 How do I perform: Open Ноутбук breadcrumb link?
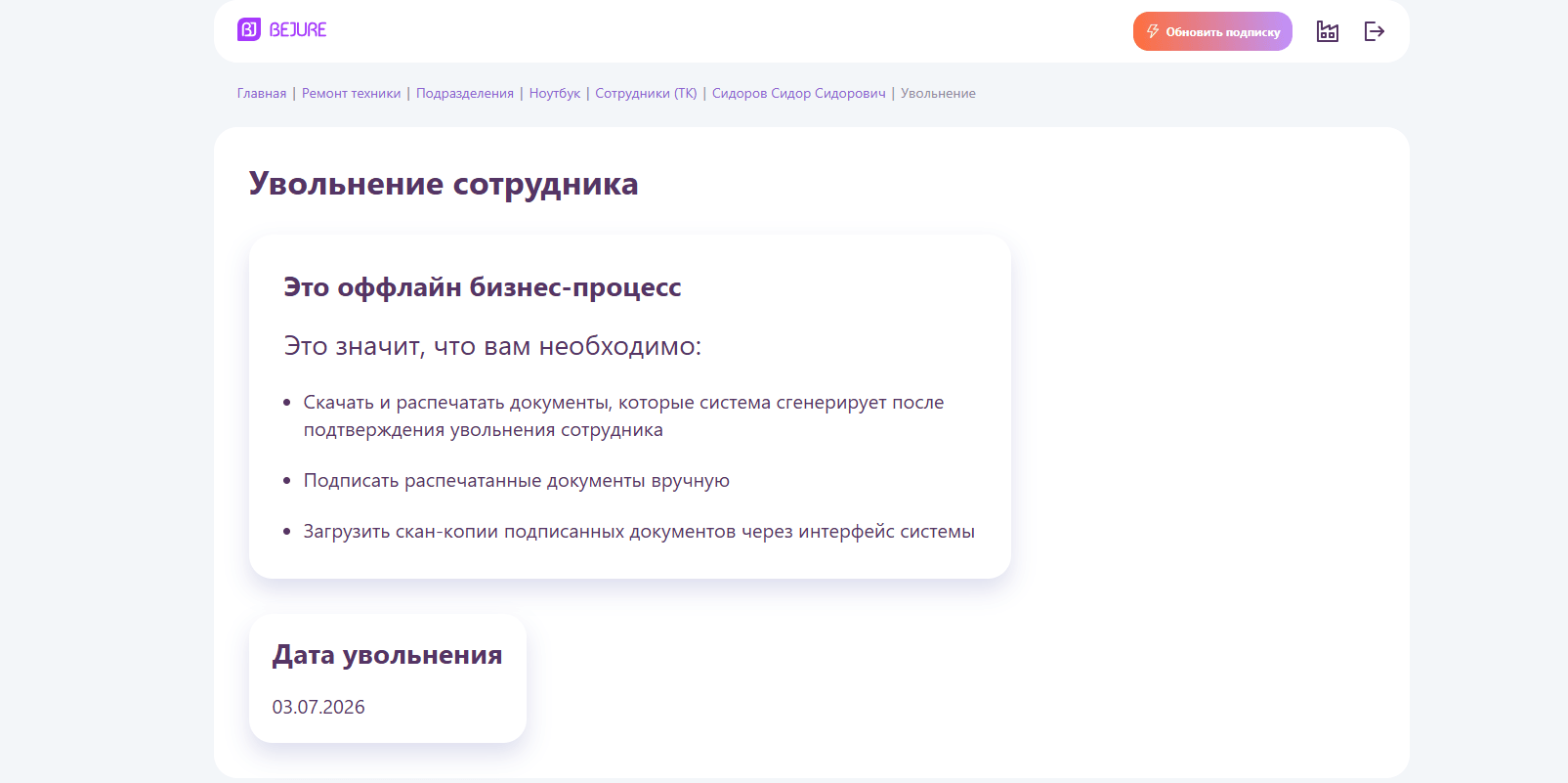tap(555, 94)
